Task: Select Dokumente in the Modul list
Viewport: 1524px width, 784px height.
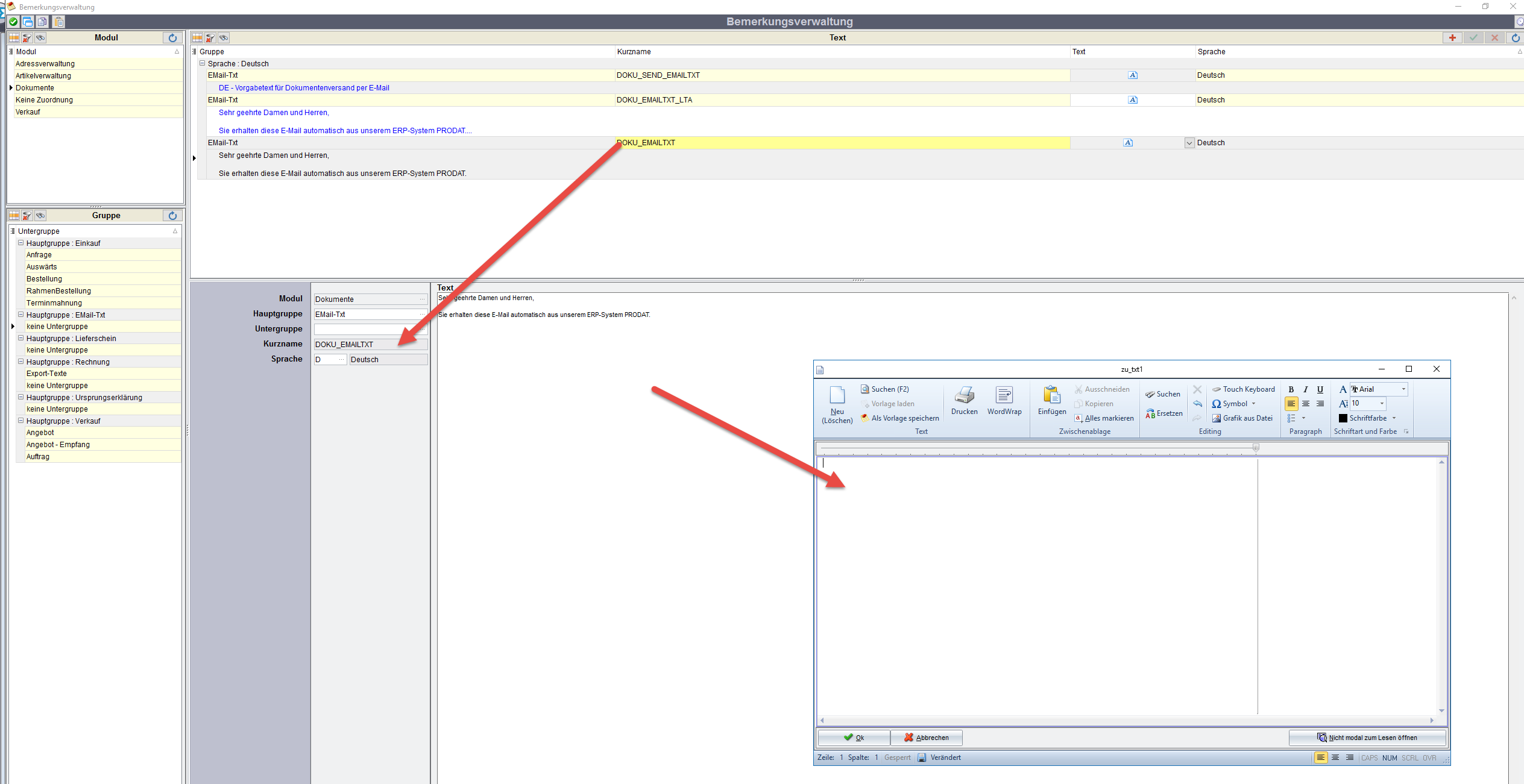Action: point(35,88)
